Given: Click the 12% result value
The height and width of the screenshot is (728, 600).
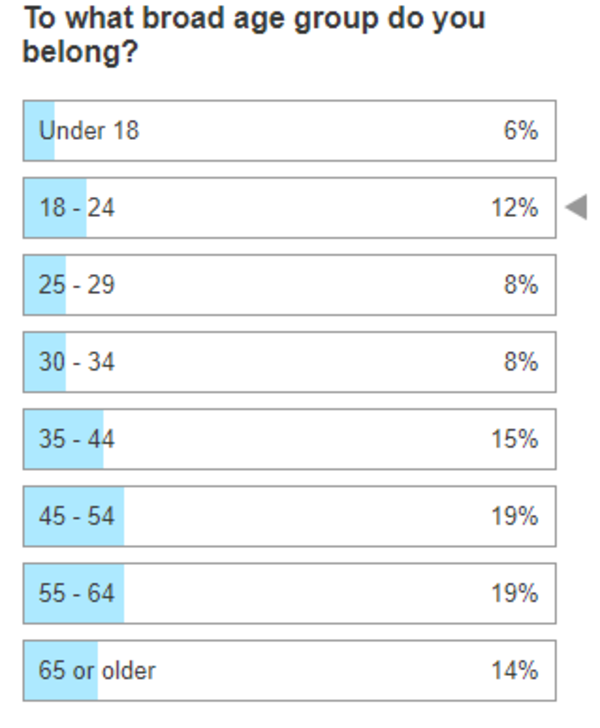Looking at the screenshot, I should point(515,208).
